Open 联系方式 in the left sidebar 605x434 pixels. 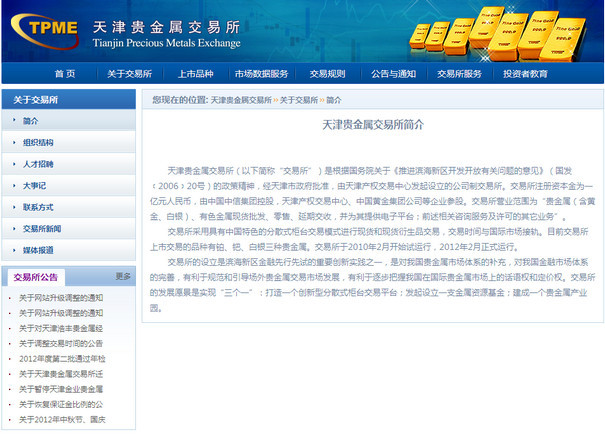pos(38,207)
